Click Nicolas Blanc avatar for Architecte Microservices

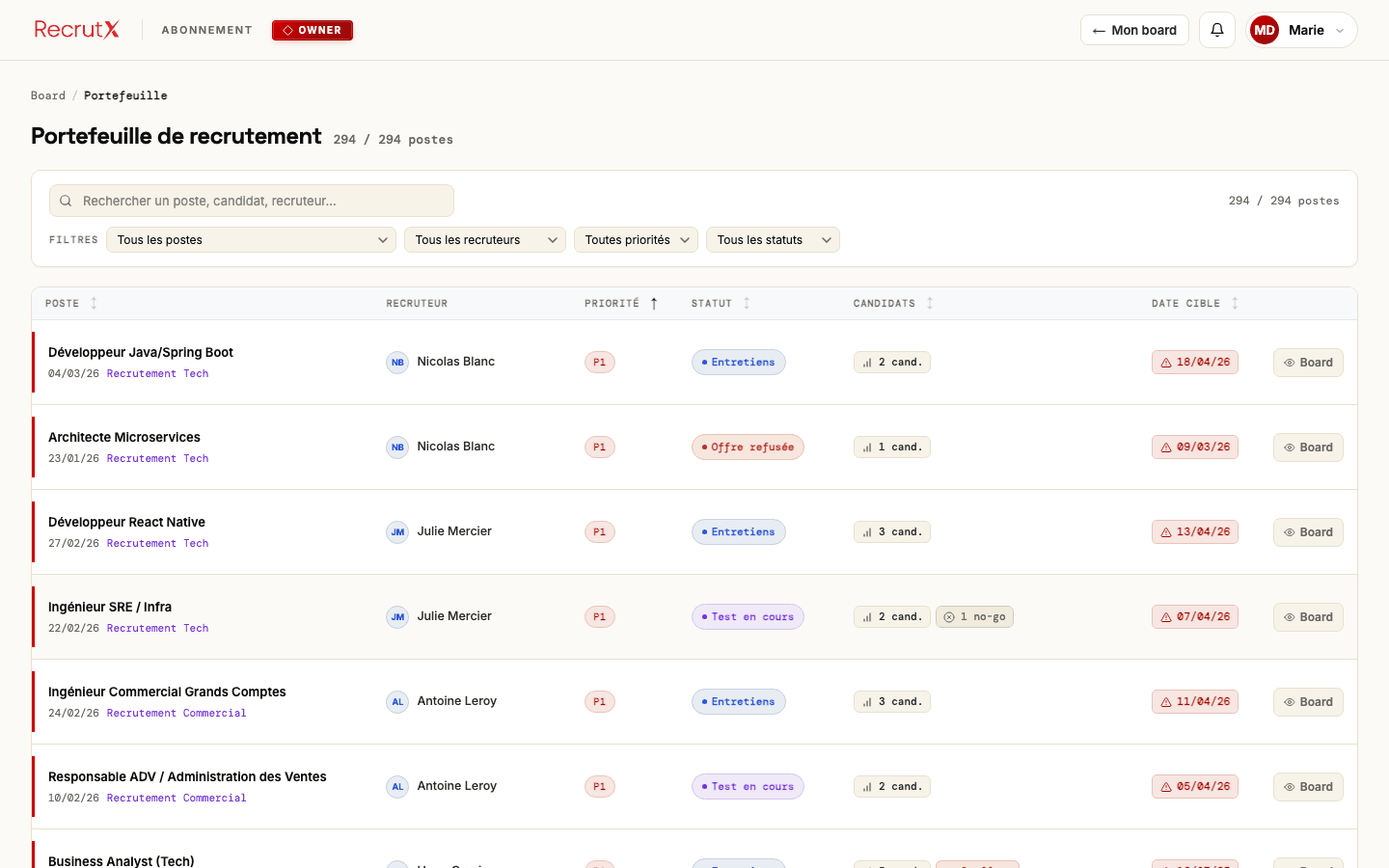[397, 448]
